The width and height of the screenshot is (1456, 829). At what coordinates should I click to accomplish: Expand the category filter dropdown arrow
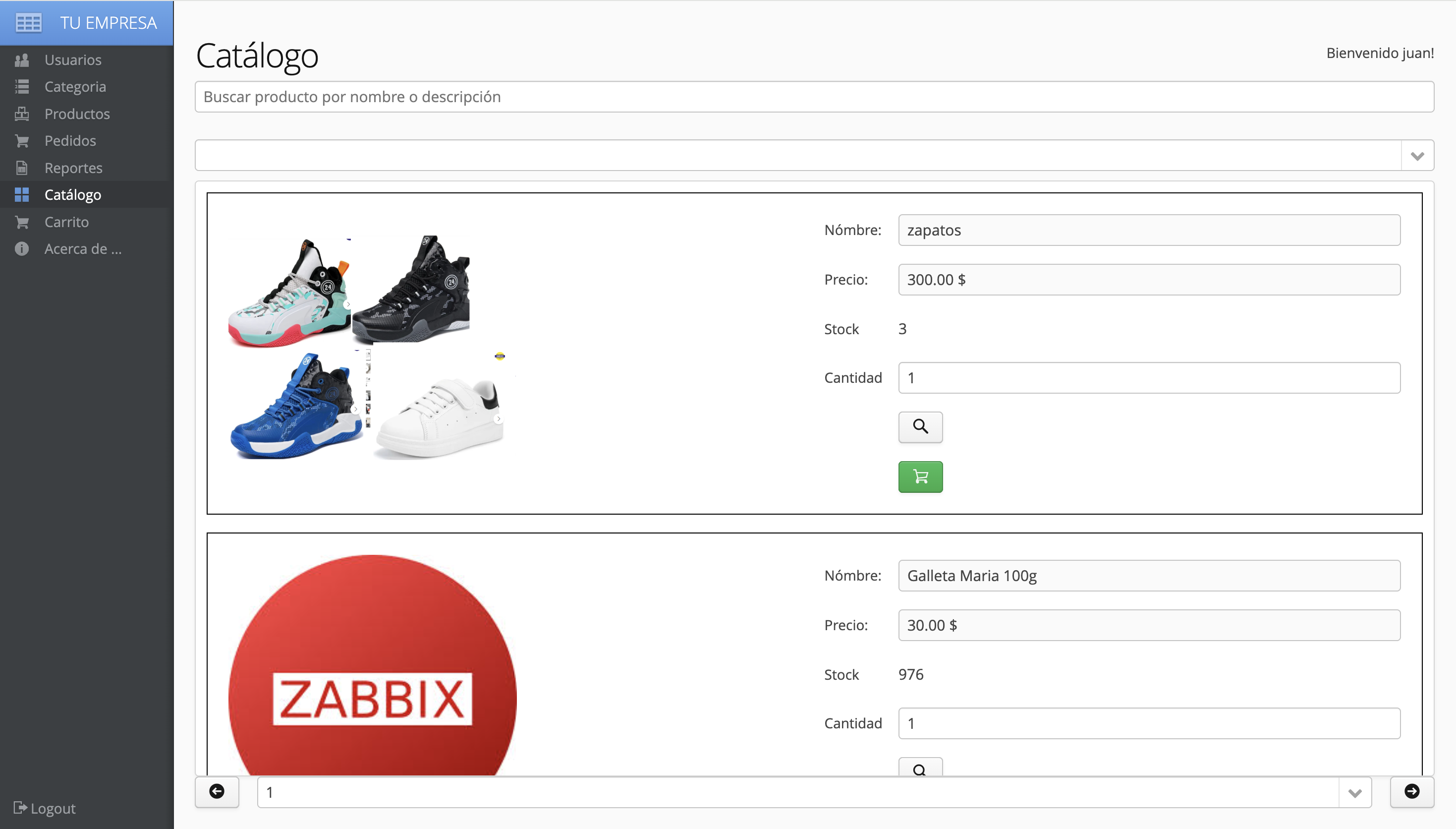click(x=1417, y=156)
